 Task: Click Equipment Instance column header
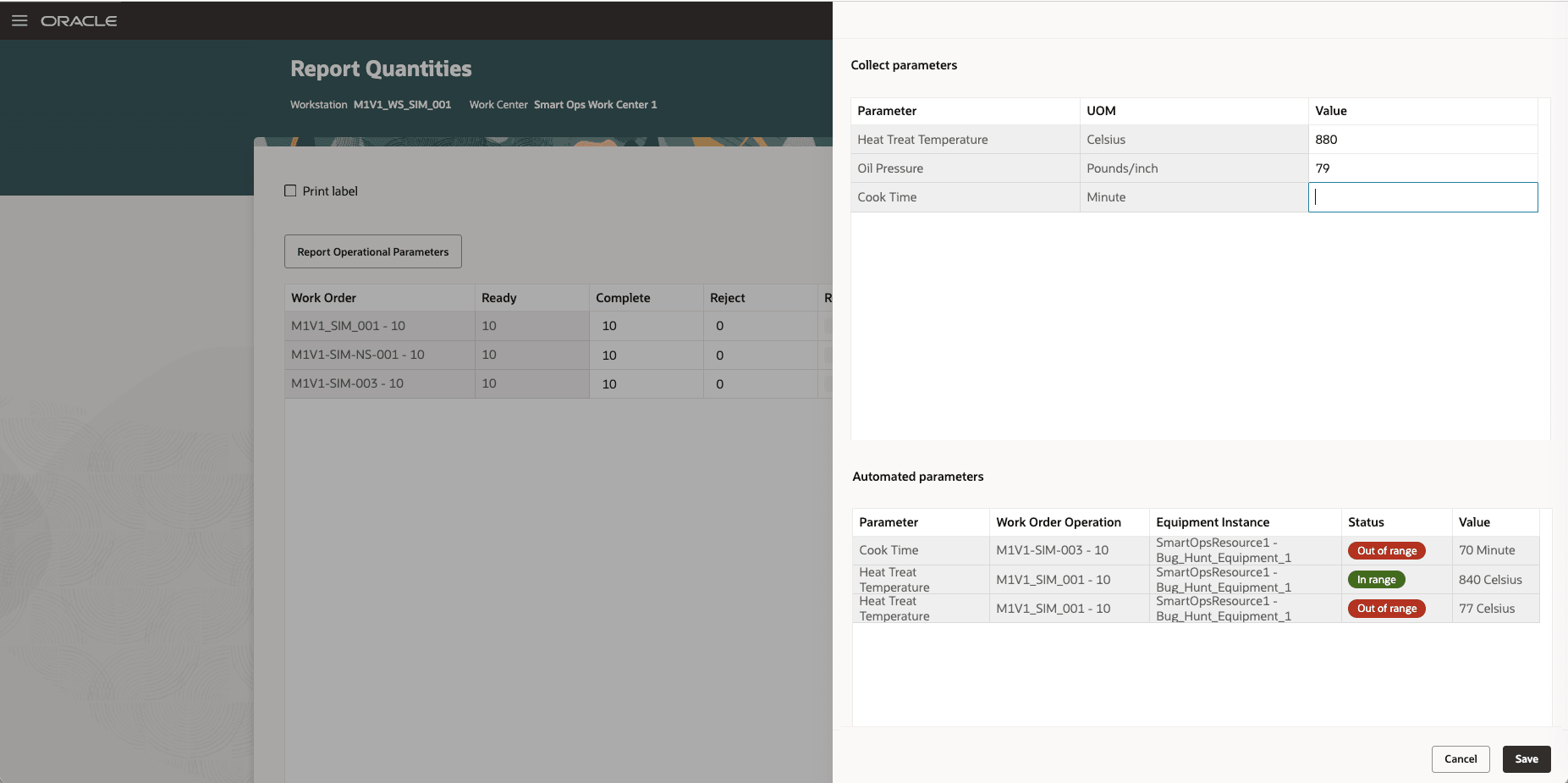(x=1245, y=522)
